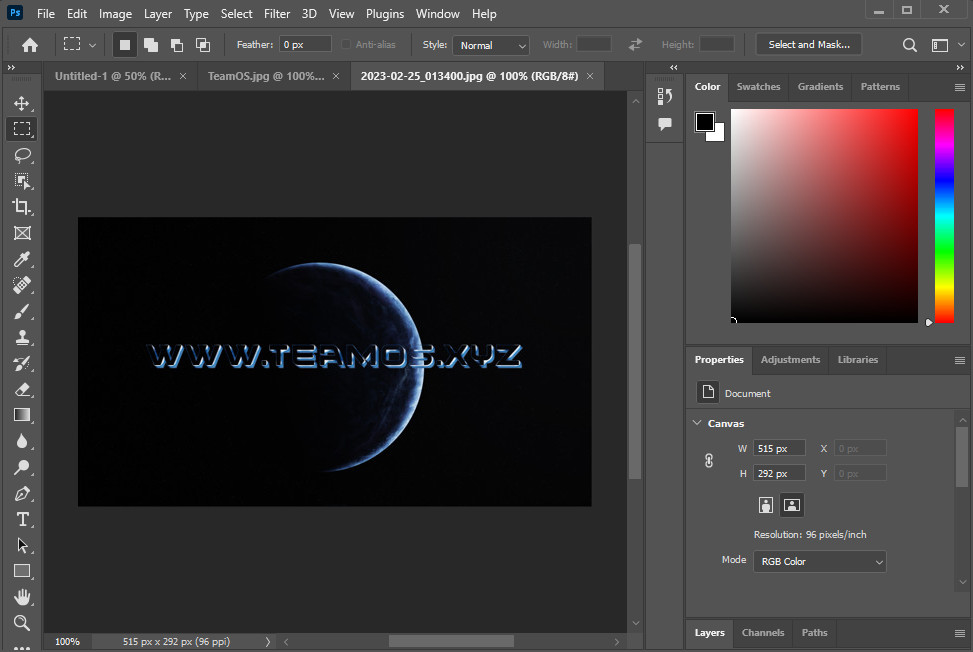Select the Brush tool

coord(22,311)
